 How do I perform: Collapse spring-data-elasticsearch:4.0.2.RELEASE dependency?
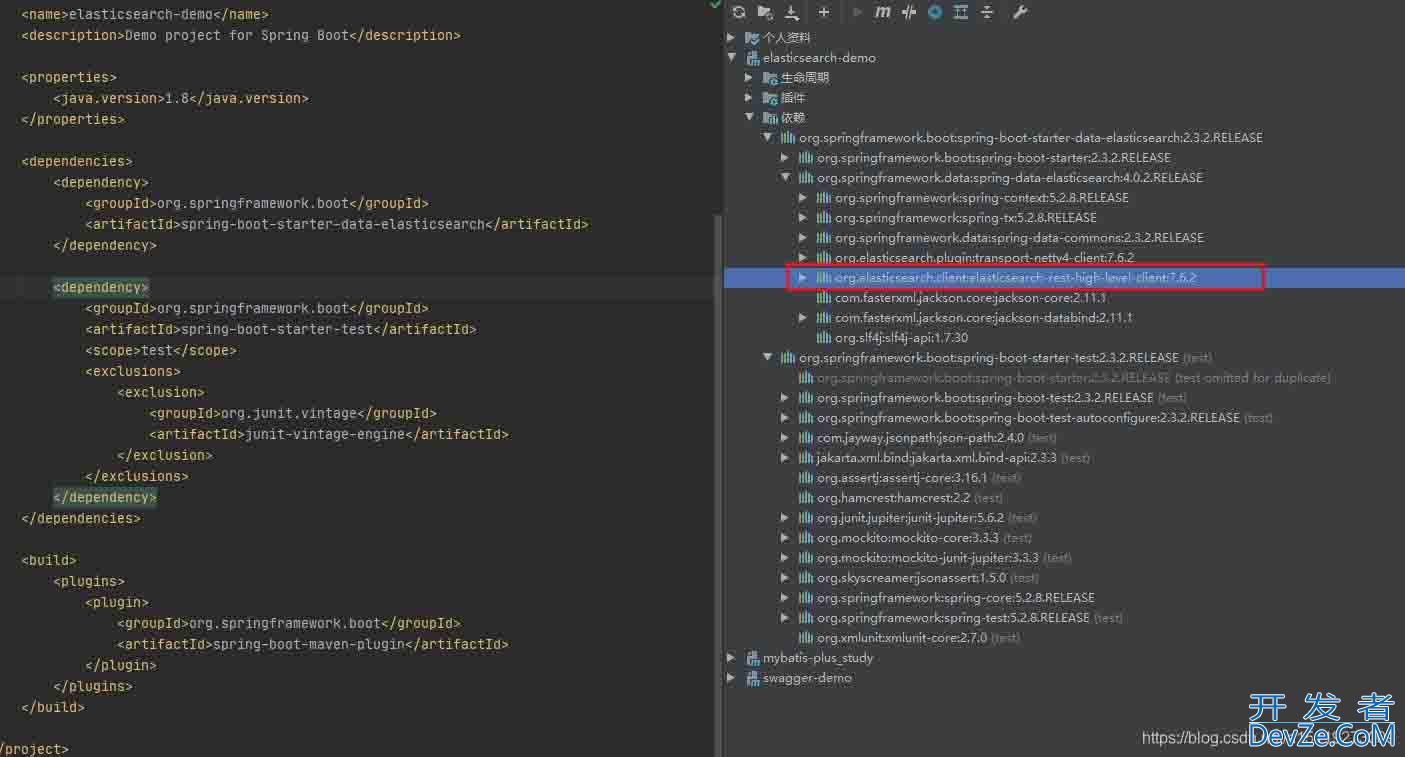(785, 177)
